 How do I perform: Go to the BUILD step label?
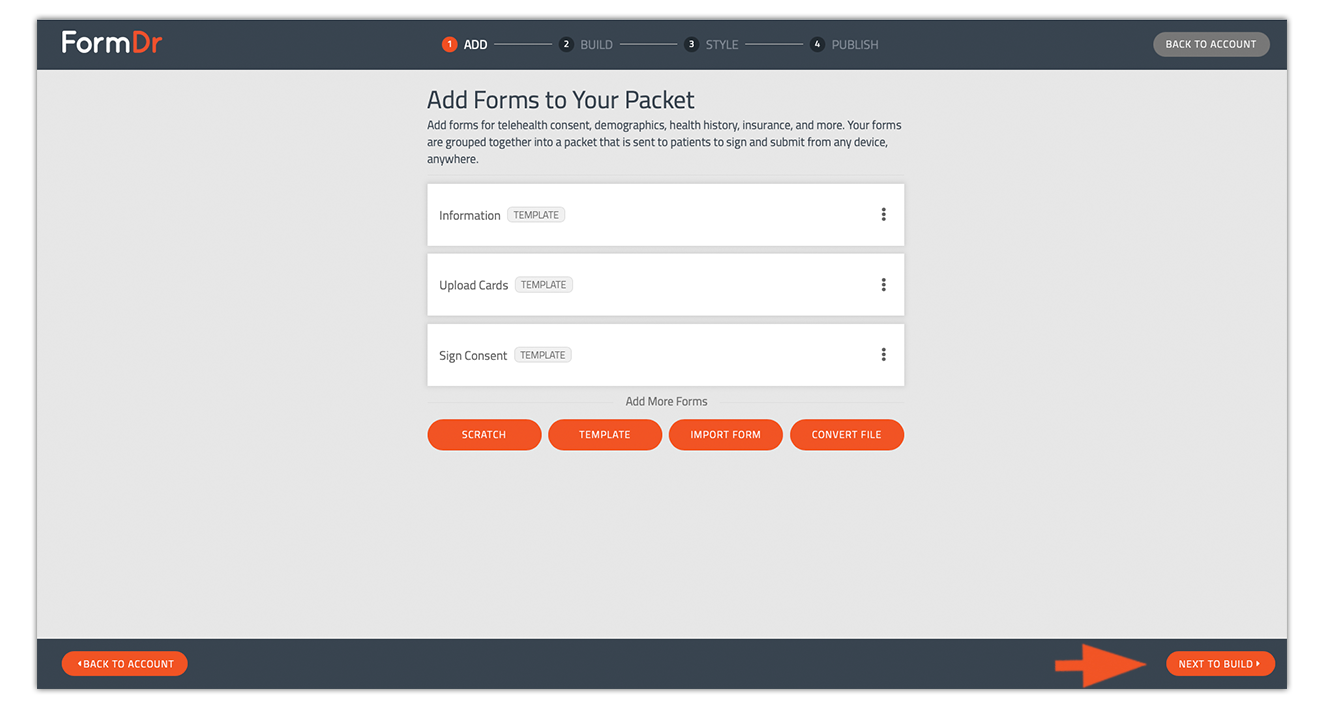click(x=596, y=45)
